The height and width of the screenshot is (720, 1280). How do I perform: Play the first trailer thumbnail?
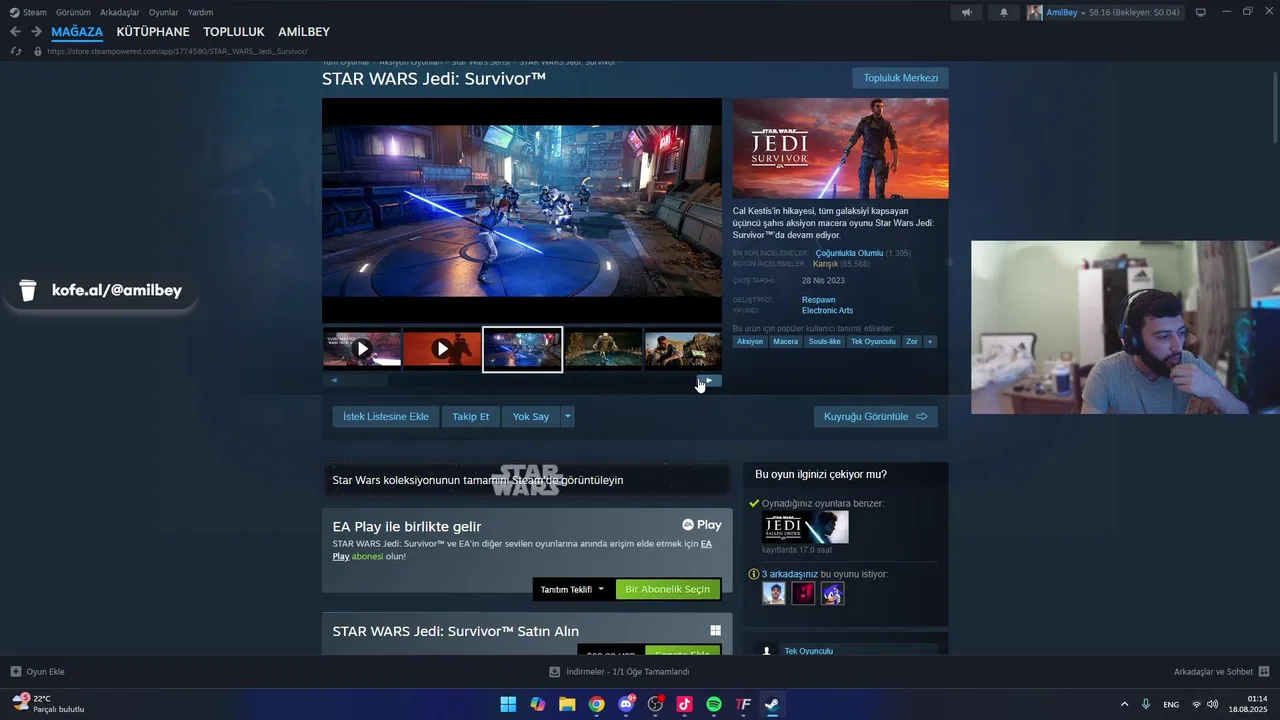[362, 349]
